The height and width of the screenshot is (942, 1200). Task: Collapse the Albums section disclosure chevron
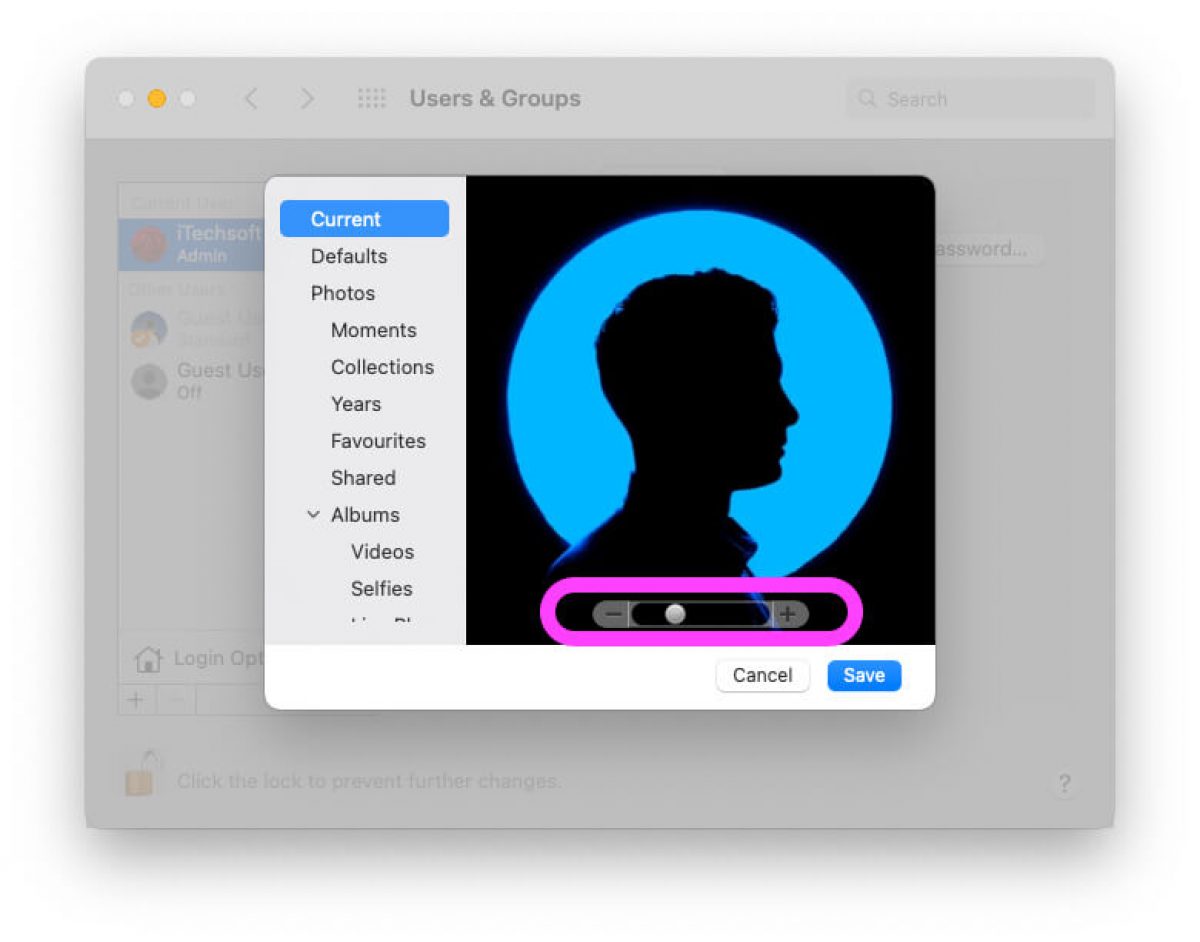click(x=313, y=514)
